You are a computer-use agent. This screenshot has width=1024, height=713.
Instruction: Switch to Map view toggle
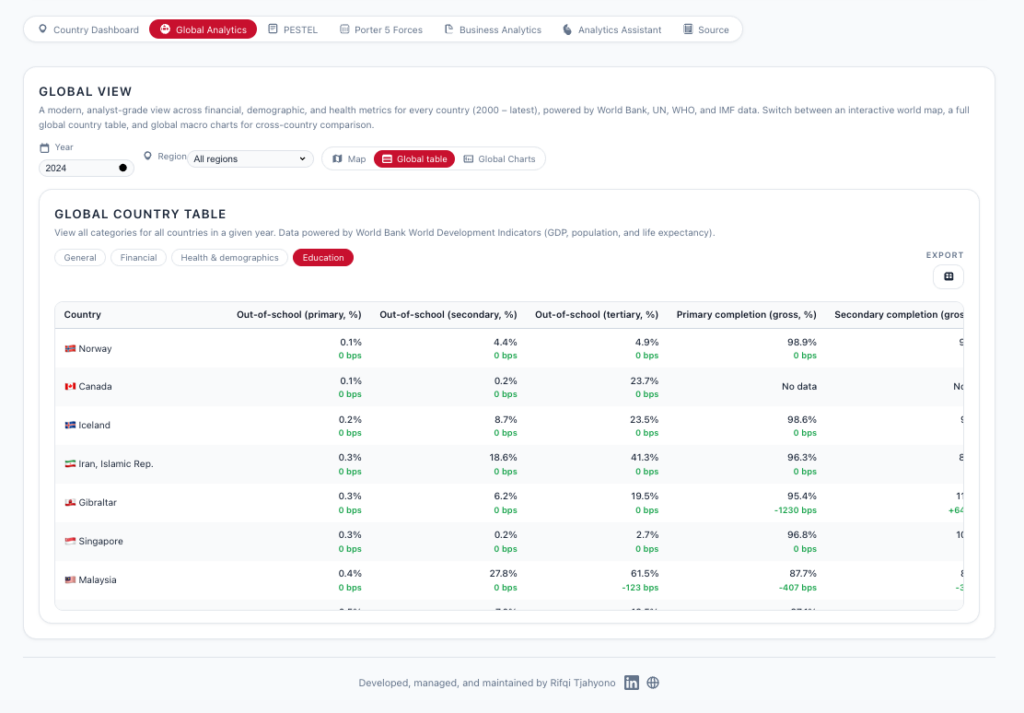(349, 159)
